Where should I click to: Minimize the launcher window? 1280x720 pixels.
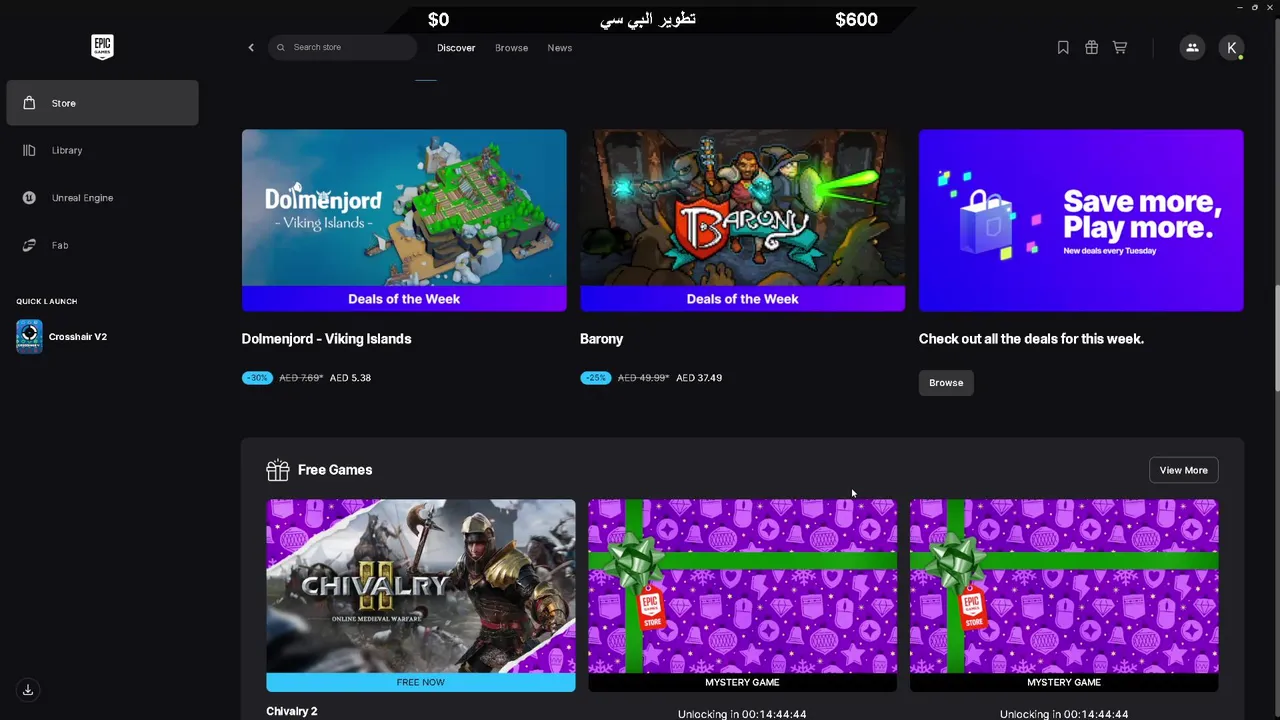1240,7
